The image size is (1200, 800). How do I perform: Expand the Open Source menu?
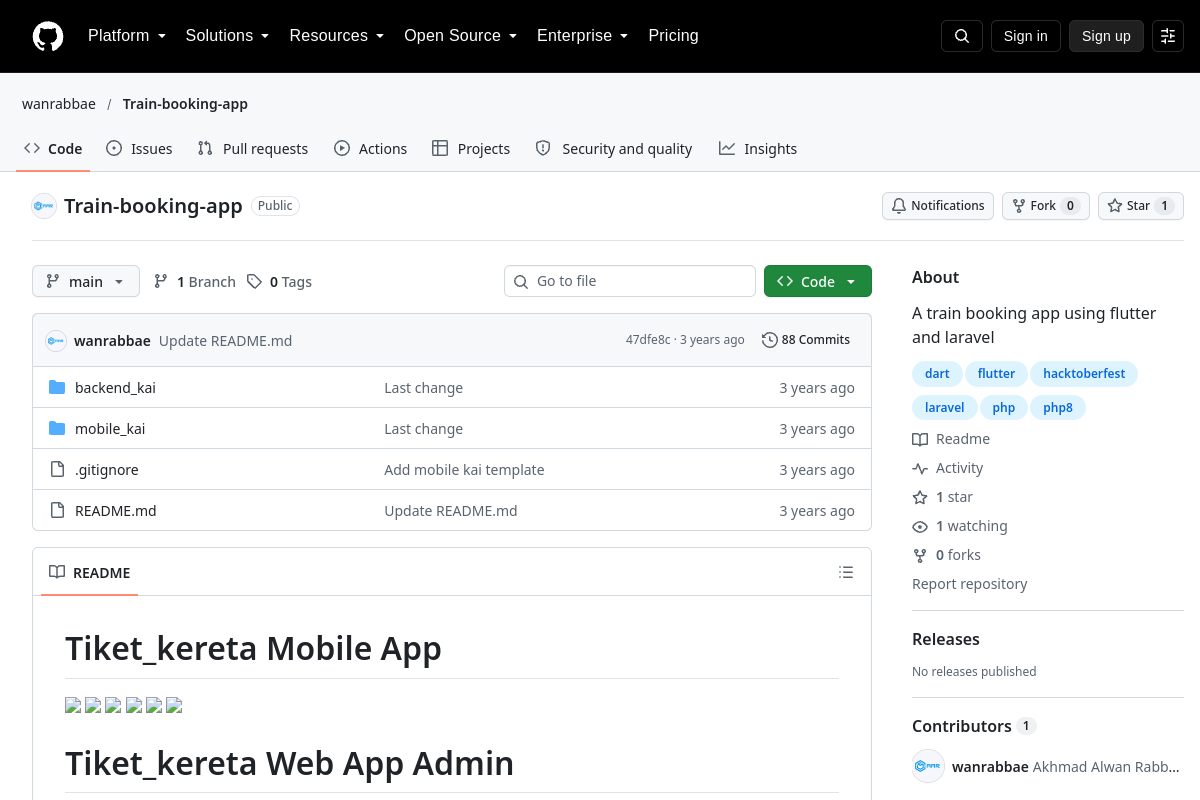tap(461, 36)
